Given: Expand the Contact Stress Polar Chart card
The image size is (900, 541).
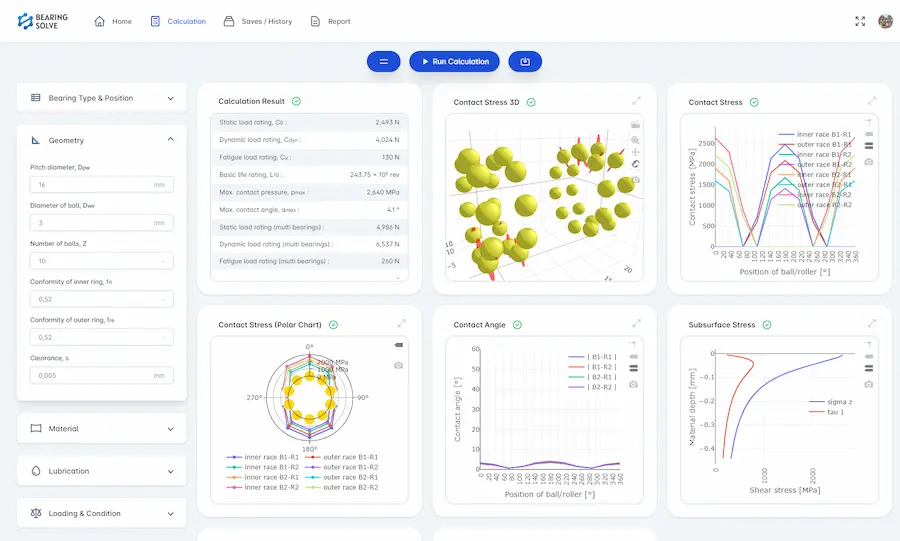Looking at the screenshot, I should pos(401,323).
